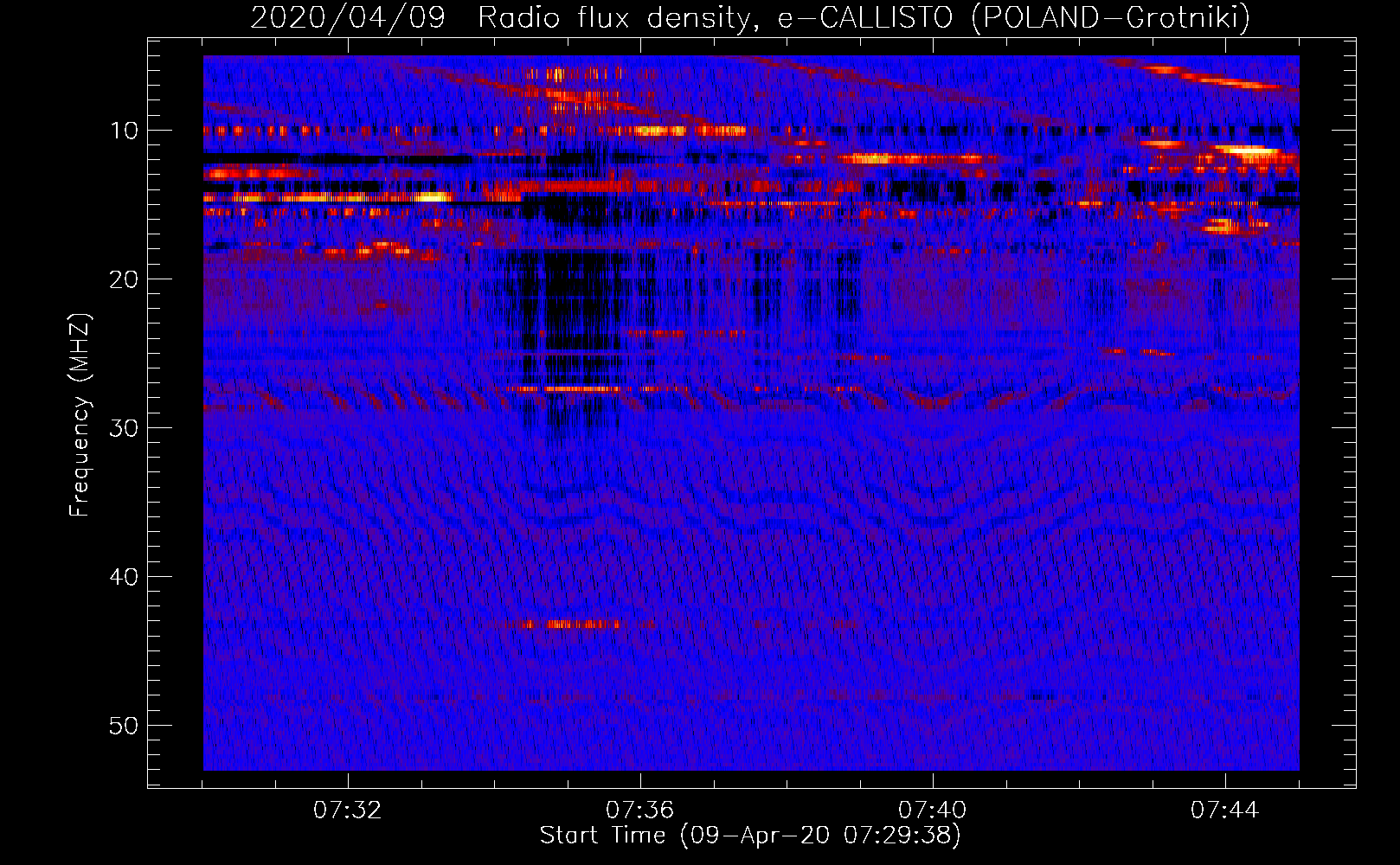Click the '20' frequency tick label
This screenshot has width=1400, height=865.
[x=125, y=279]
